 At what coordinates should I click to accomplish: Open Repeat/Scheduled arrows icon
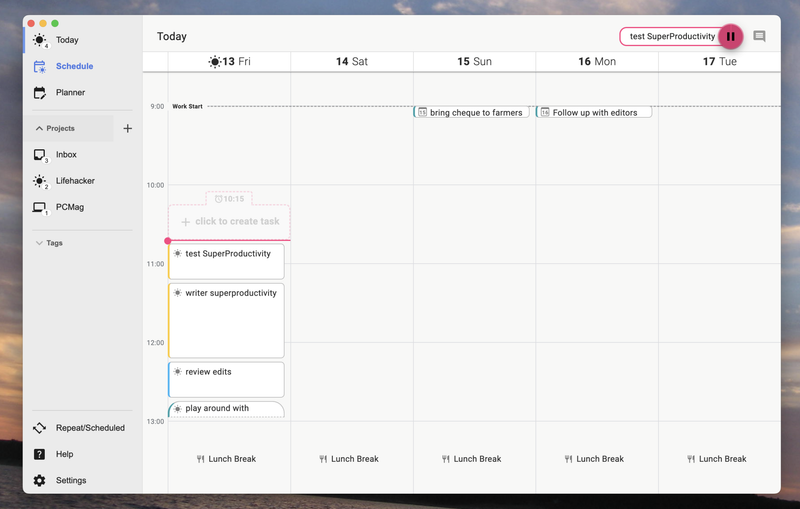tap(39, 428)
